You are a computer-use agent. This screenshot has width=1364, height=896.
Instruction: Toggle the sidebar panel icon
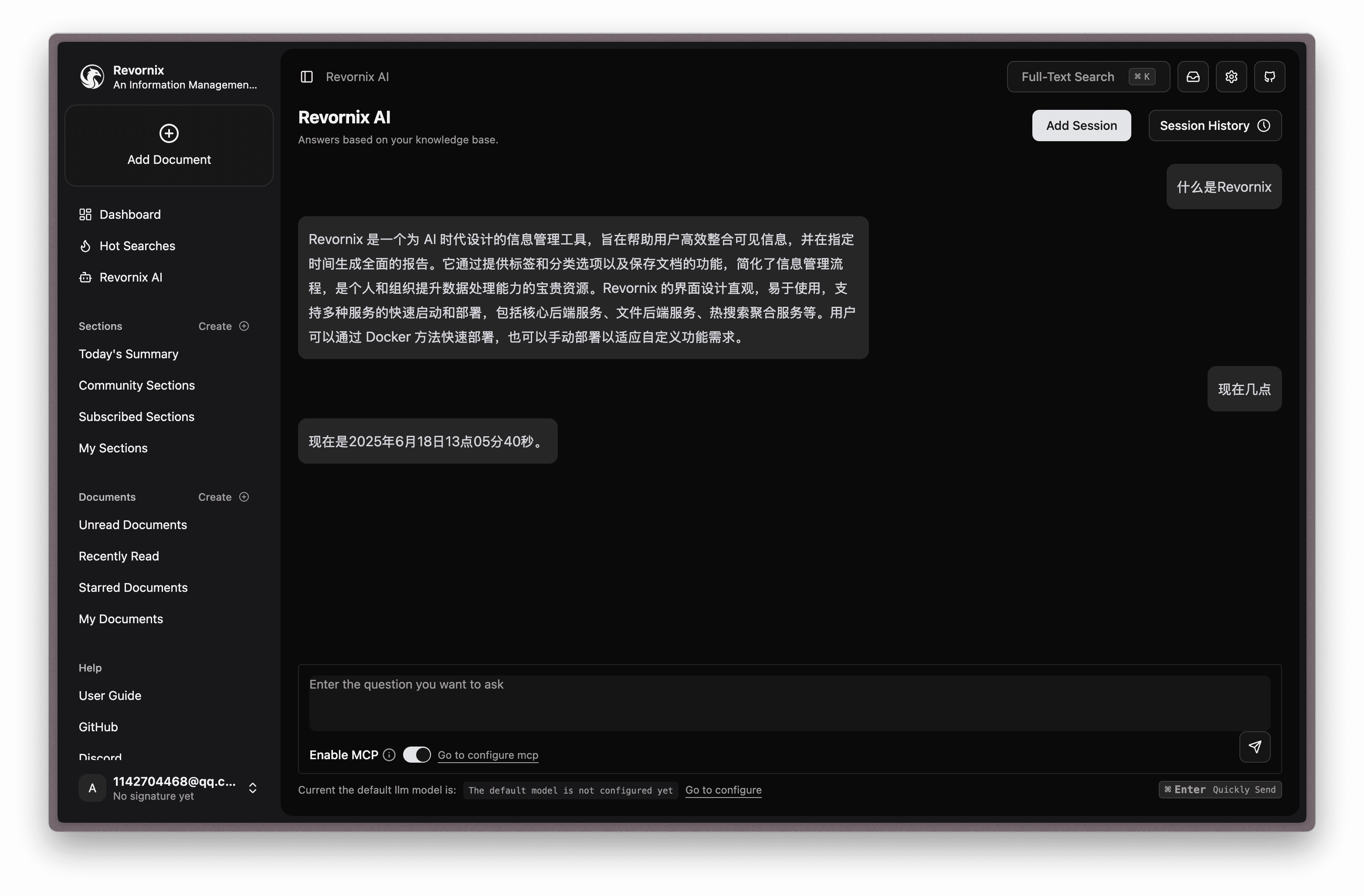(x=307, y=77)
